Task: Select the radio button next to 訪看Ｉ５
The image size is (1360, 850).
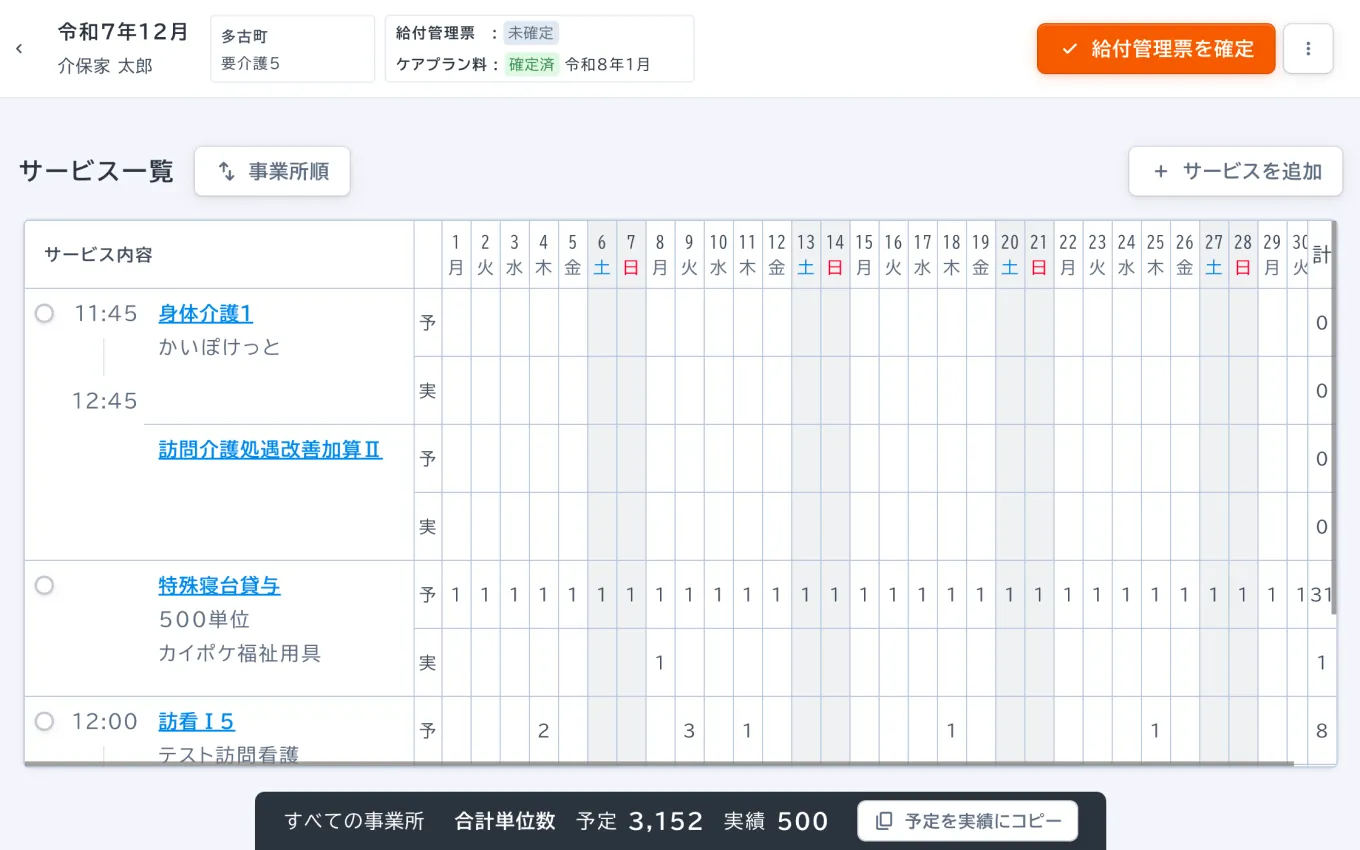Action: 44,721
